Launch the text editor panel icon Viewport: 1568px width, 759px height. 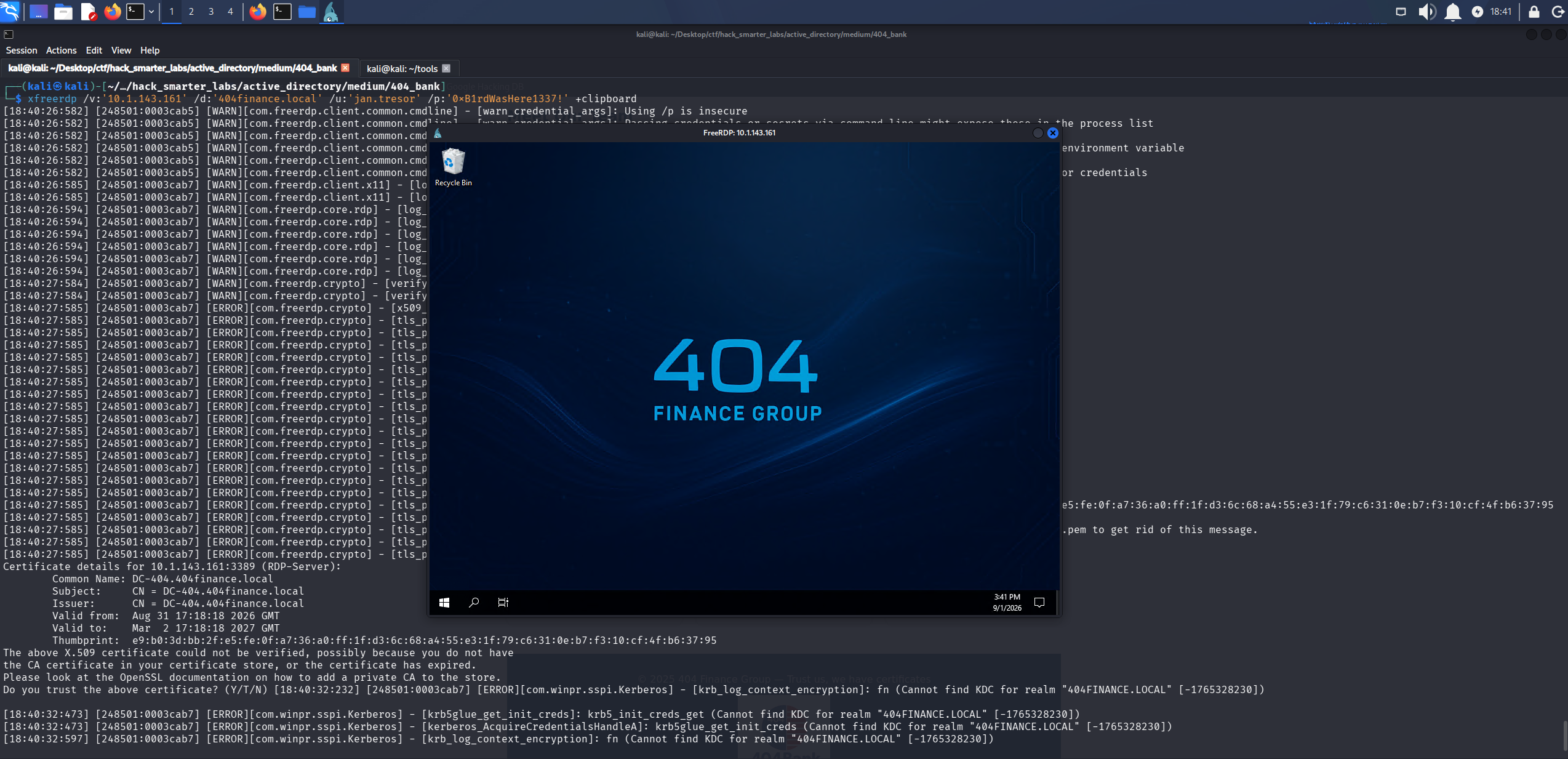click(88, 12)
